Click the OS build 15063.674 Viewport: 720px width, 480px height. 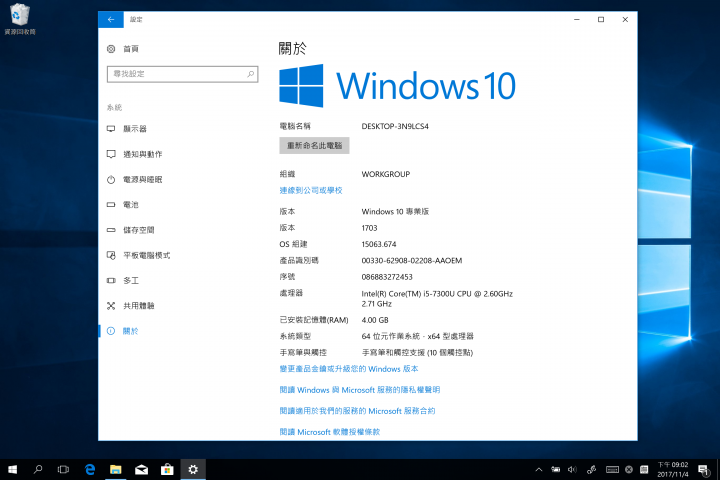[379, 244]
